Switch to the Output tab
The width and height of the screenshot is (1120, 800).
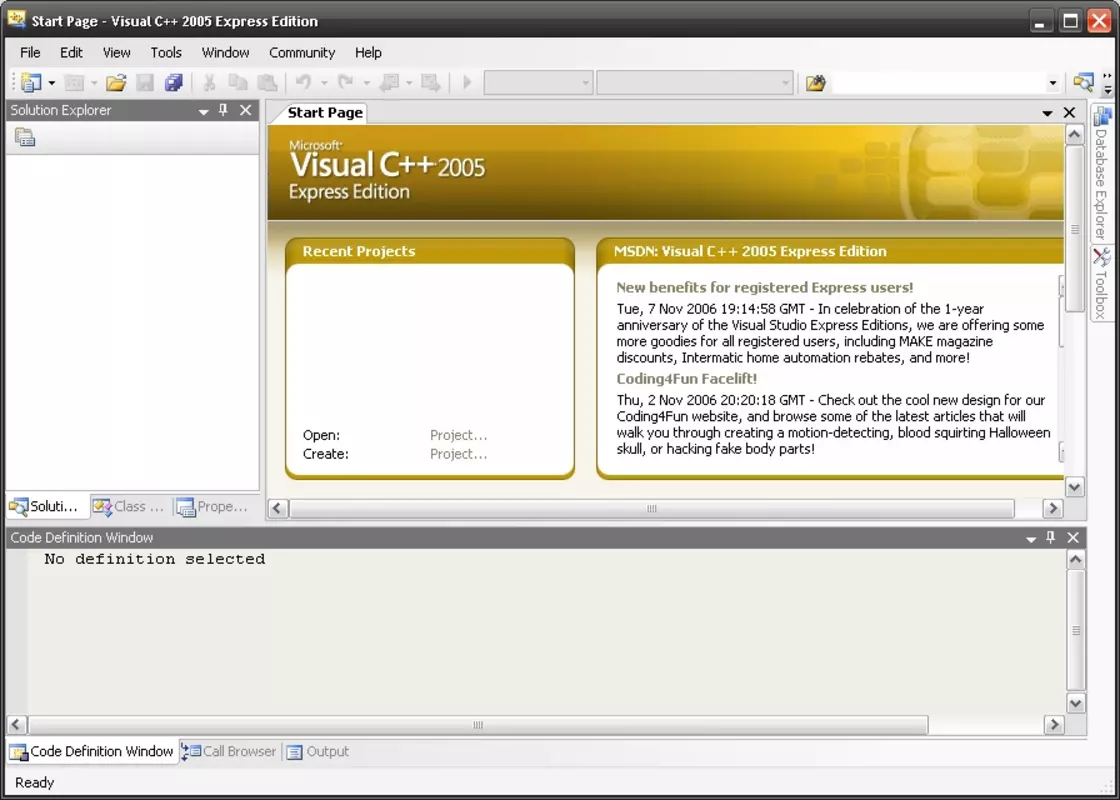318,751
